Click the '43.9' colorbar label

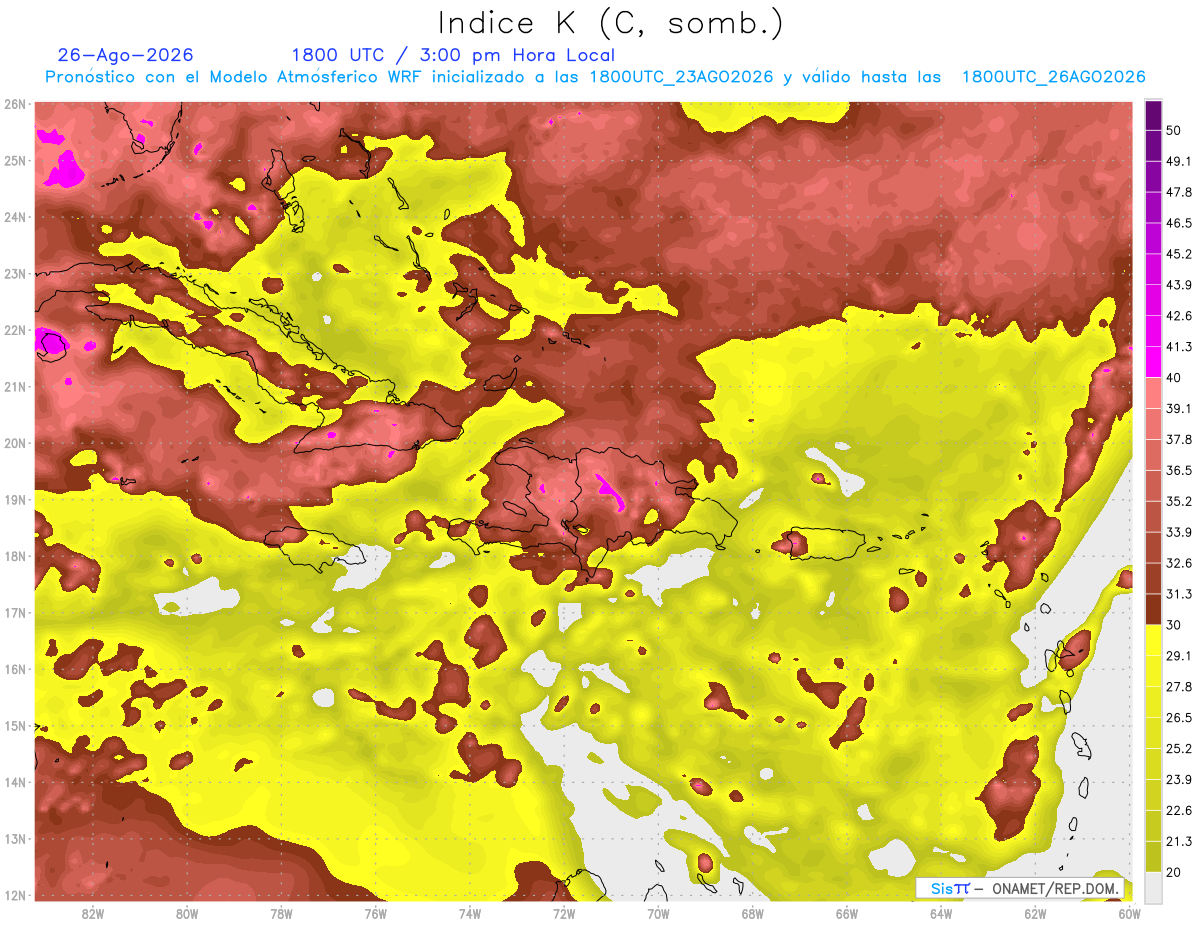point(1178,285)
